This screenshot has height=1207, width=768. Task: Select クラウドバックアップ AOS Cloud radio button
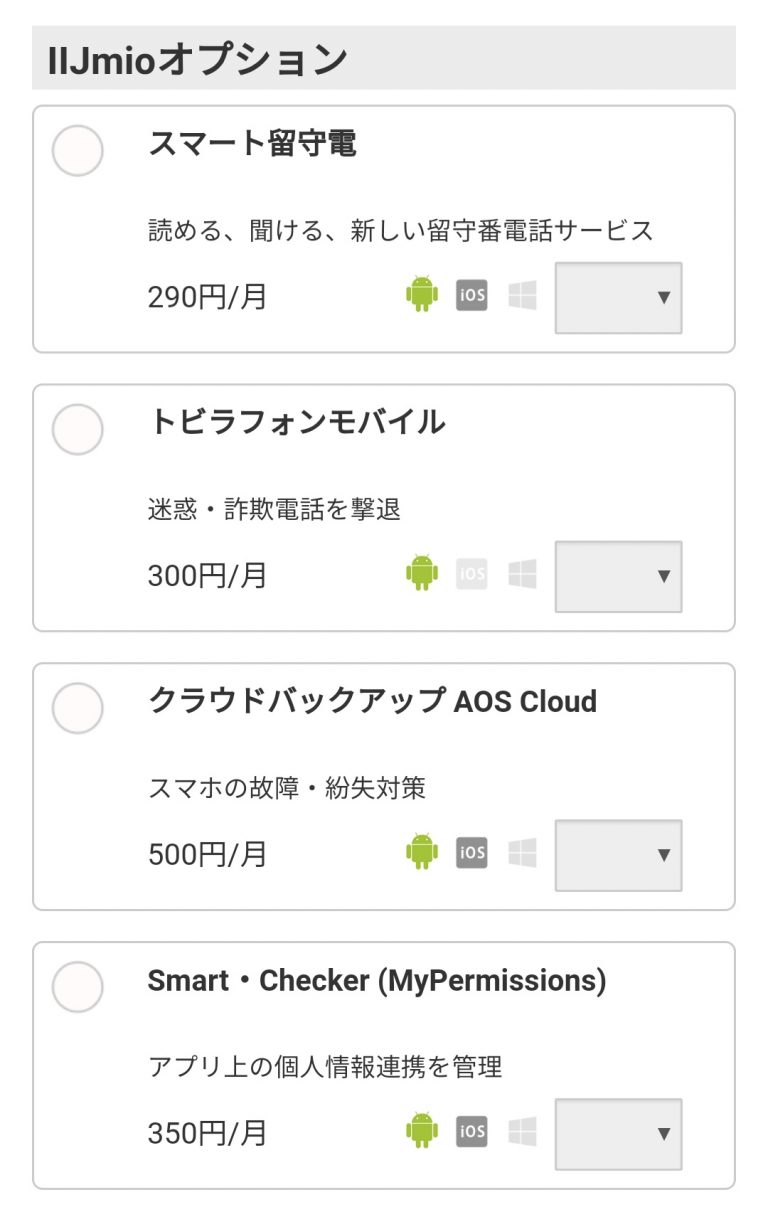pyautogui.click(x=77, y=709)
